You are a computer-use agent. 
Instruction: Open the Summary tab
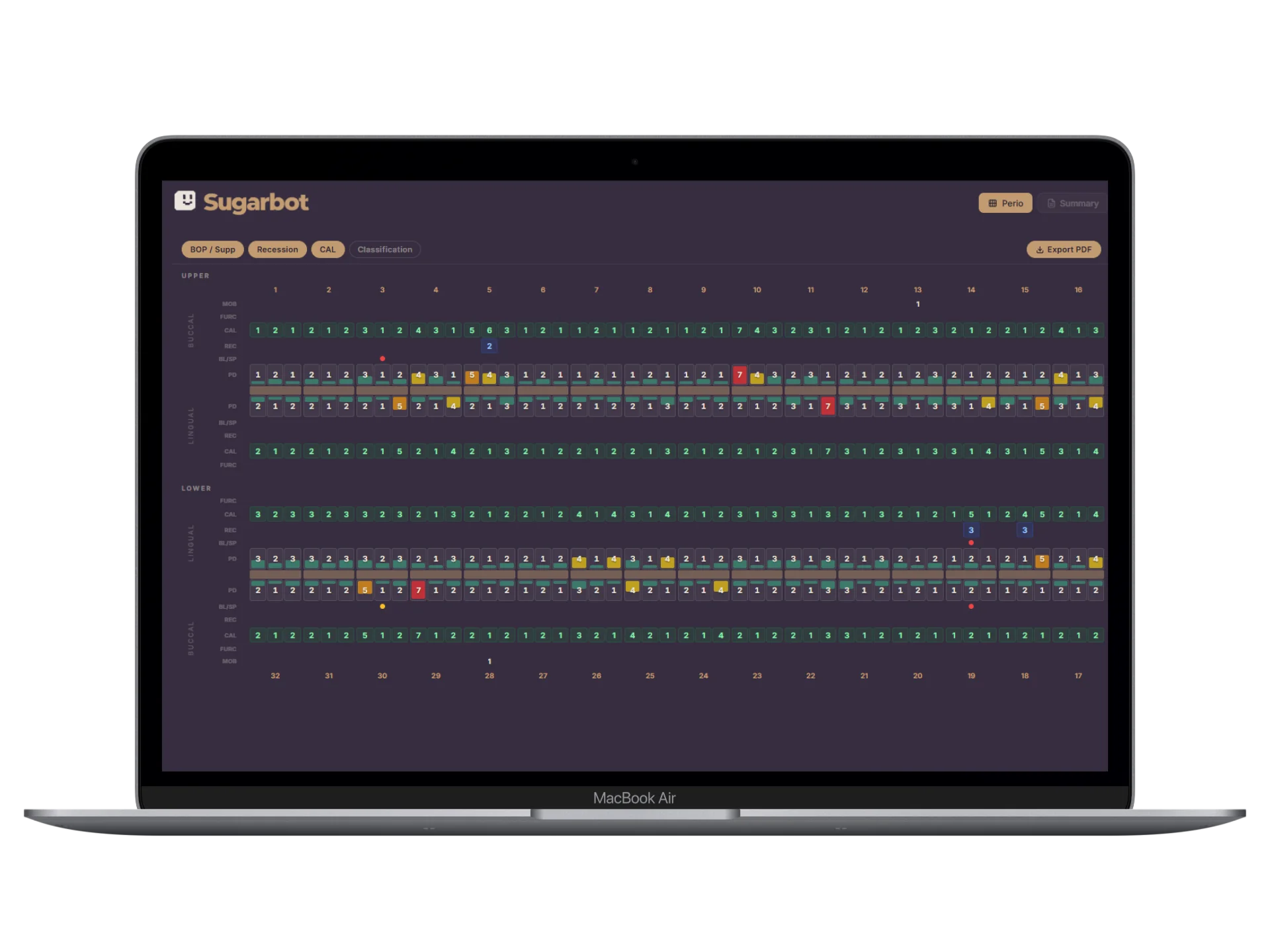coord(1072,203)
